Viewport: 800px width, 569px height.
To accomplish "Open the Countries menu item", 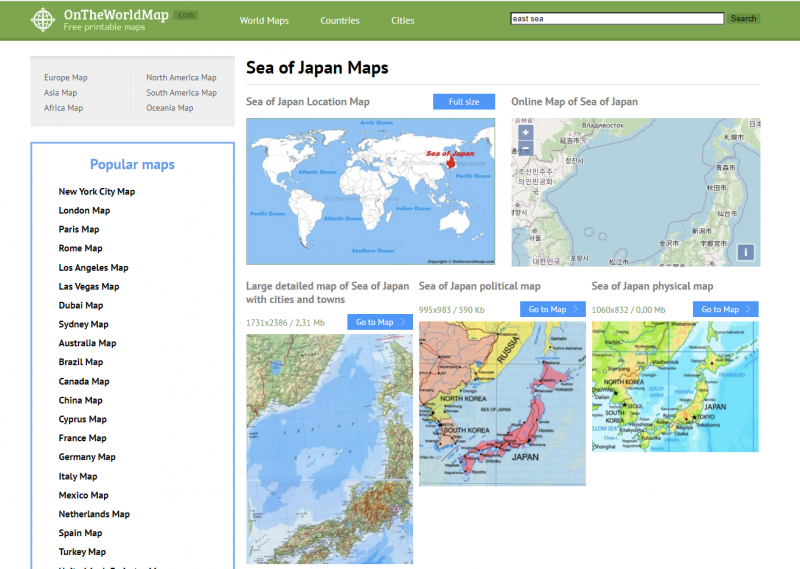I will point(340,20).
